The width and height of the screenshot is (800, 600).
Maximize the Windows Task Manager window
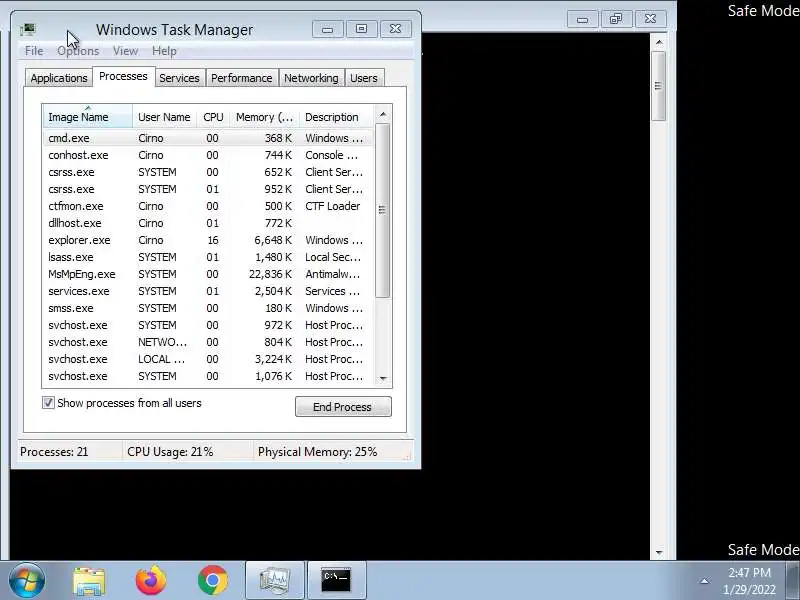pos(361,29)
